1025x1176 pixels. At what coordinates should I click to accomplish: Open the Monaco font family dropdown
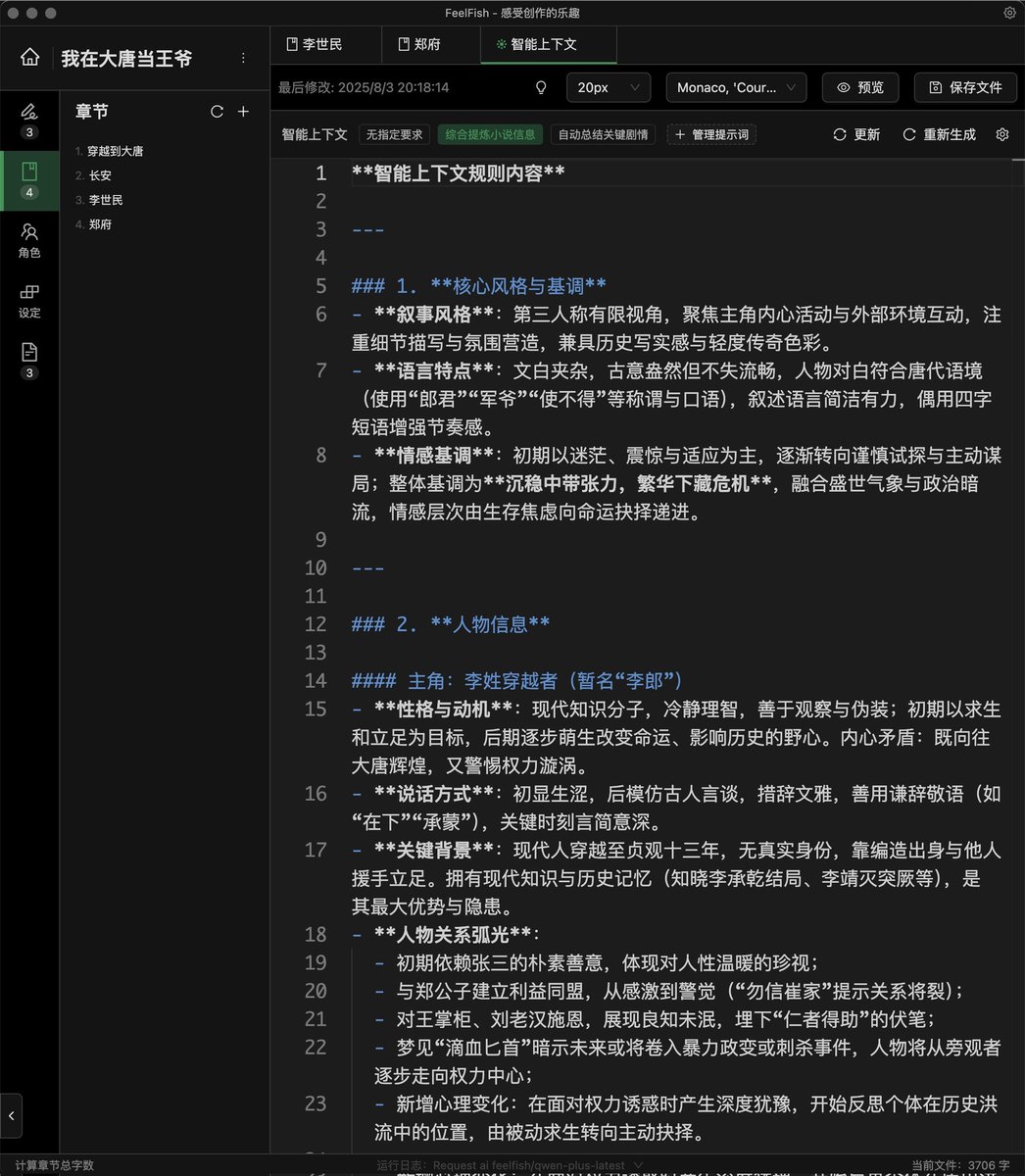(736, 87)
